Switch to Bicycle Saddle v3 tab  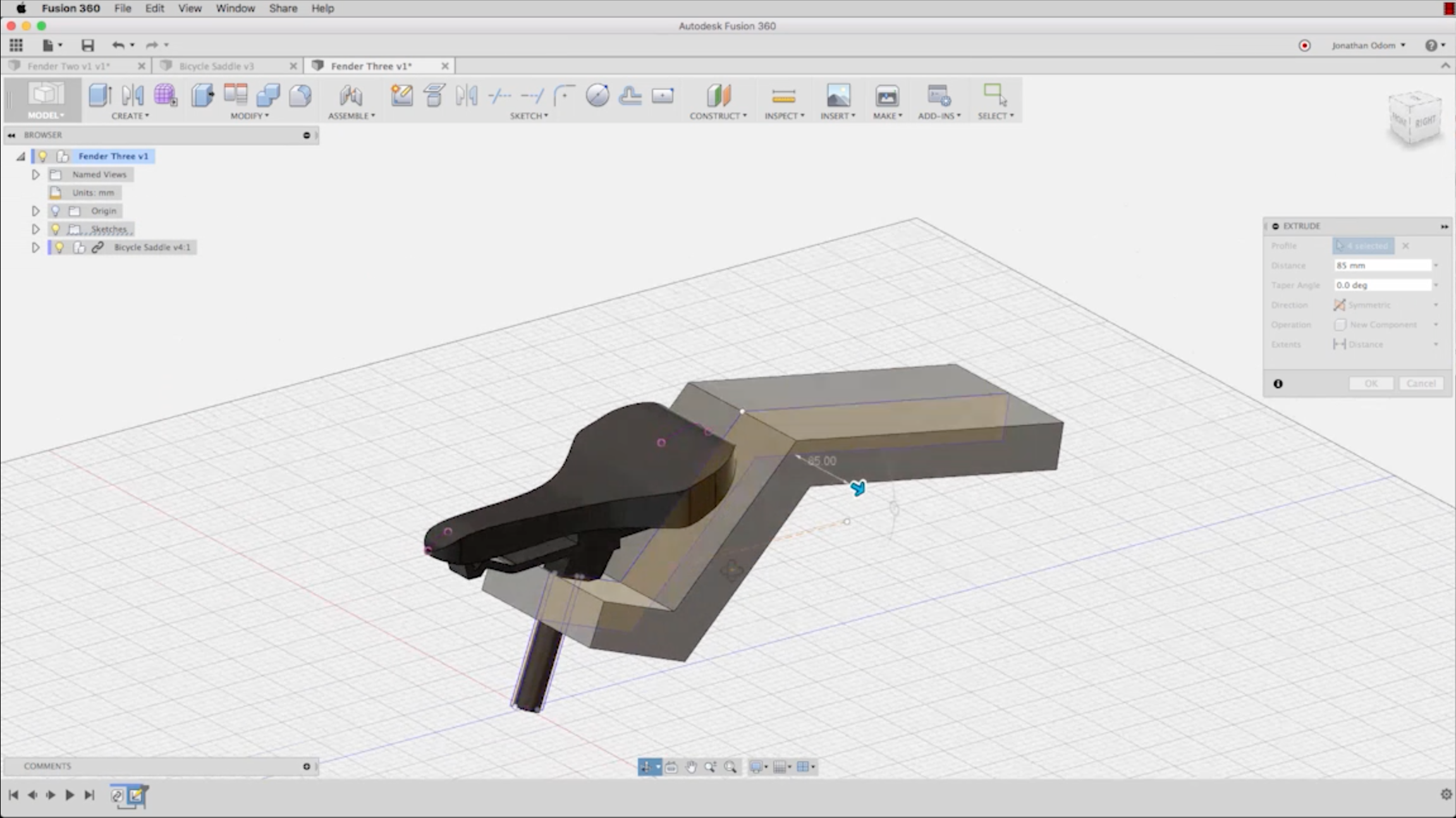(217, 66)
